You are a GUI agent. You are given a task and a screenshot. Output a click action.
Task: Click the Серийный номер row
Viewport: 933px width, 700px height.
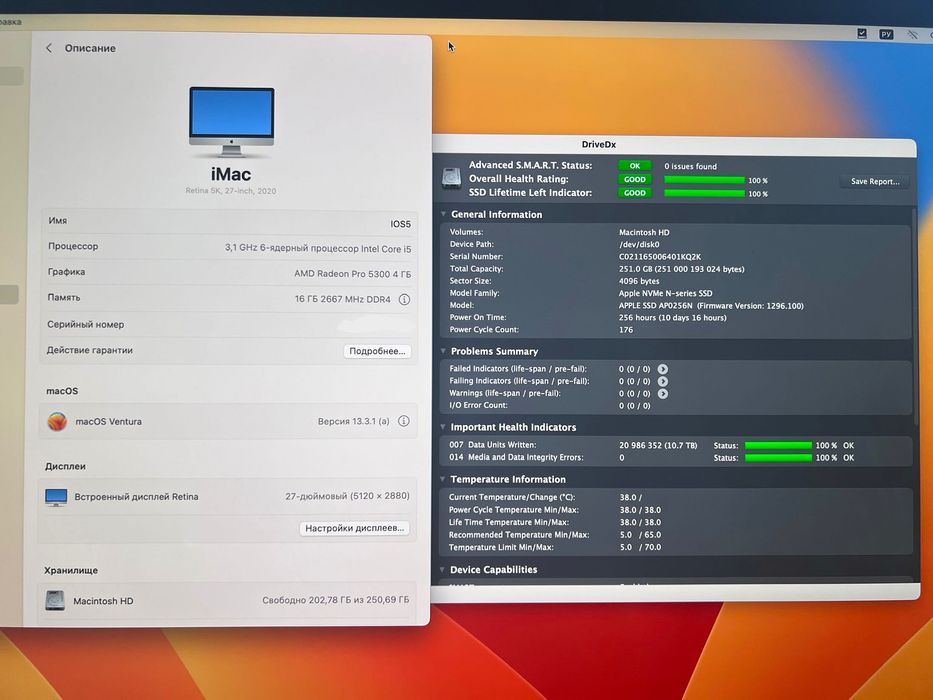229,324
